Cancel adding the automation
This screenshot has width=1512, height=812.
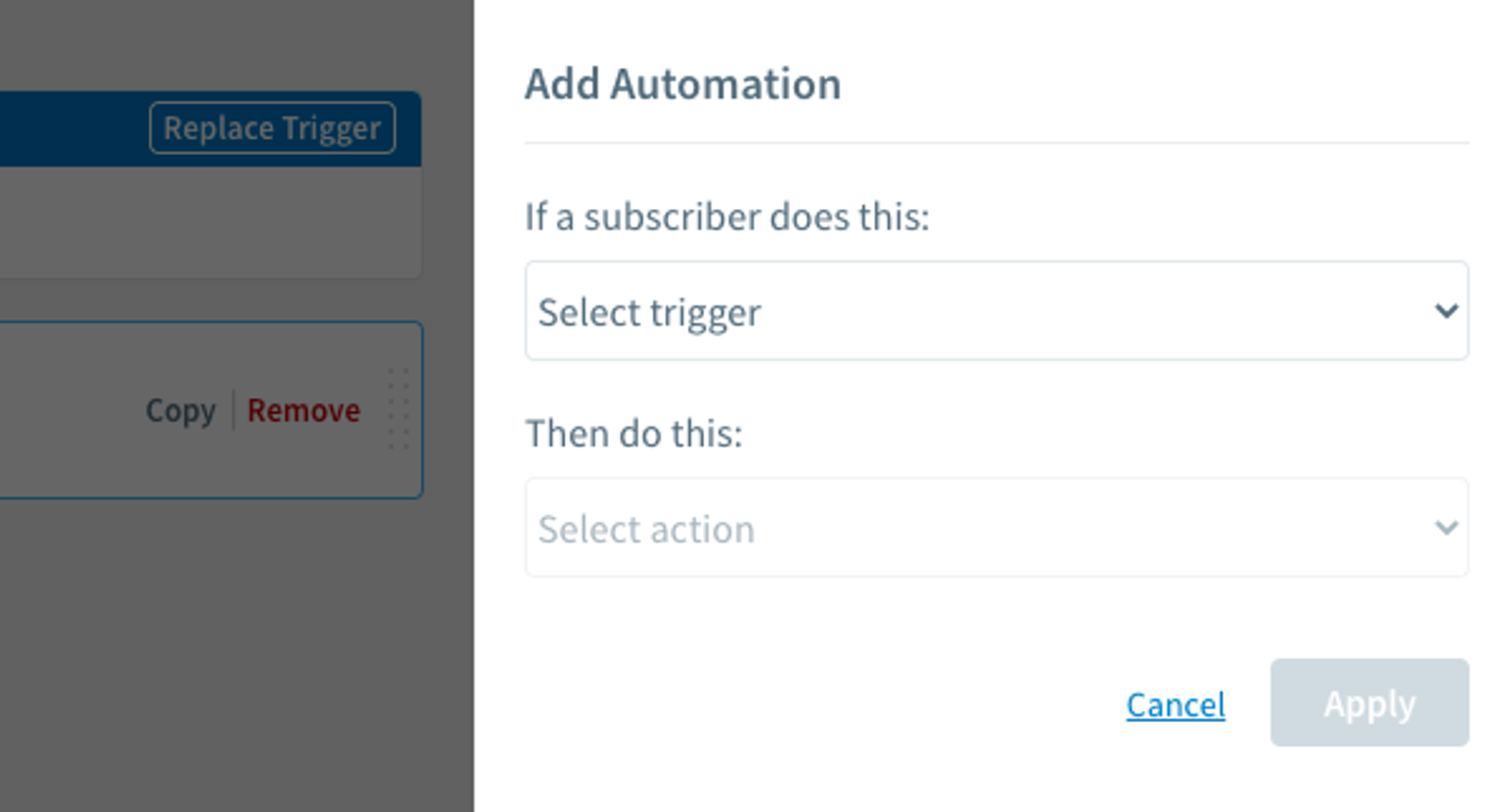[1176, 704]
